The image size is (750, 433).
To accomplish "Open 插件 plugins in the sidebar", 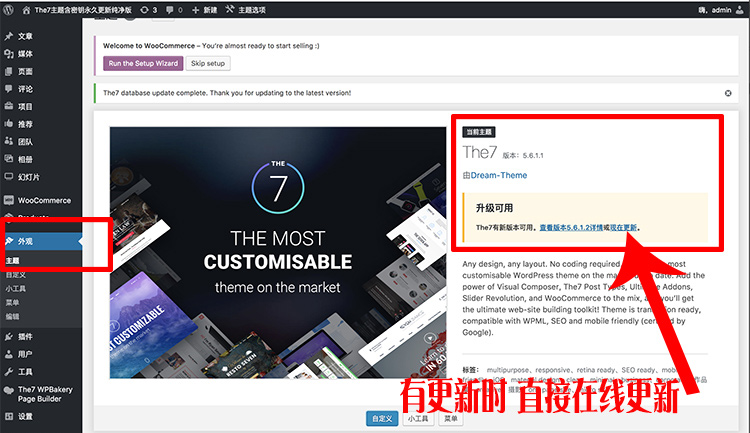I will click(25, 336).
